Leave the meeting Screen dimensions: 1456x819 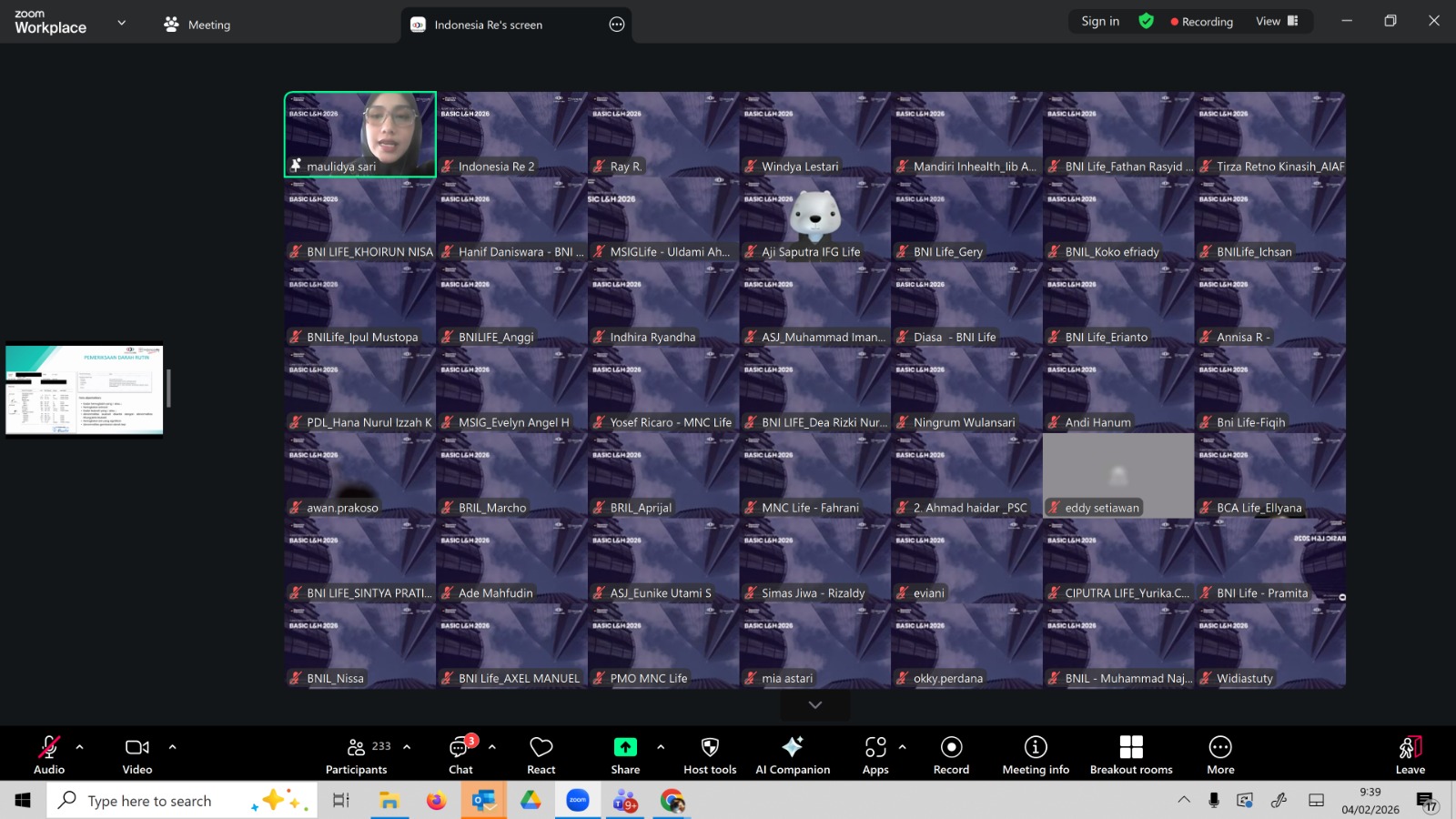tap(1410, 754)
